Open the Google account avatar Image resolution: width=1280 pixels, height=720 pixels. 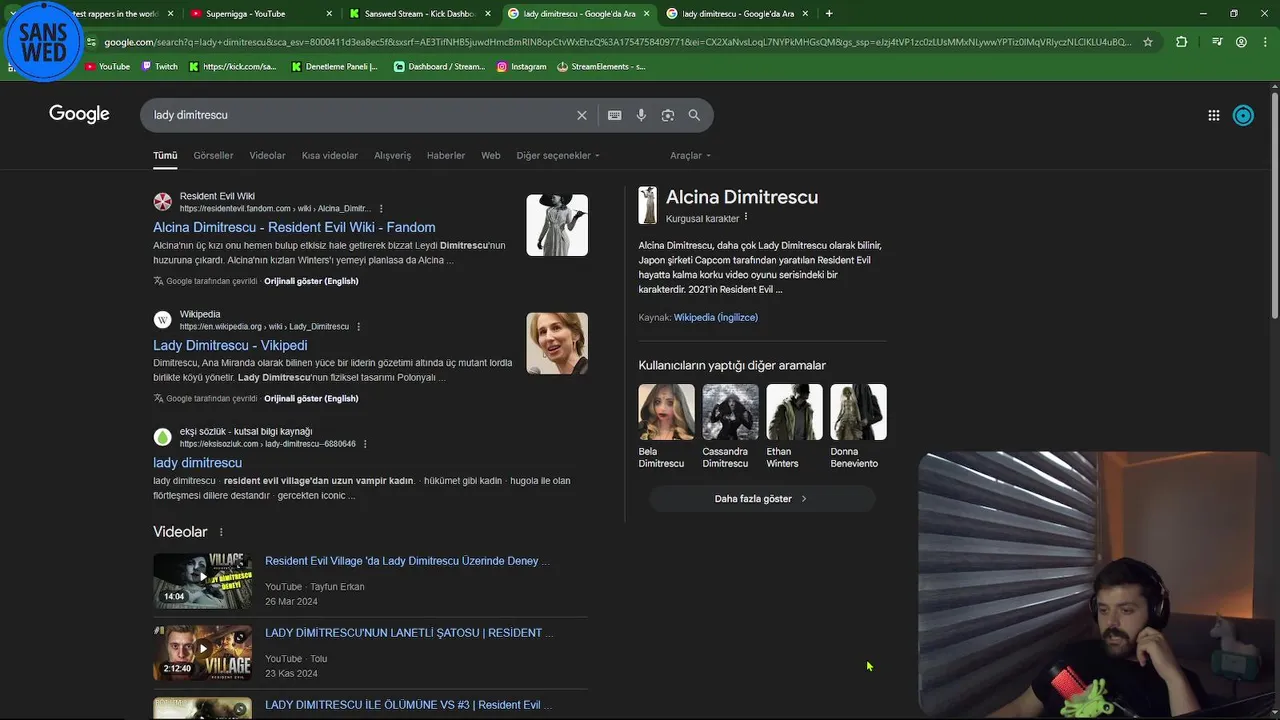coord(1243,115)
